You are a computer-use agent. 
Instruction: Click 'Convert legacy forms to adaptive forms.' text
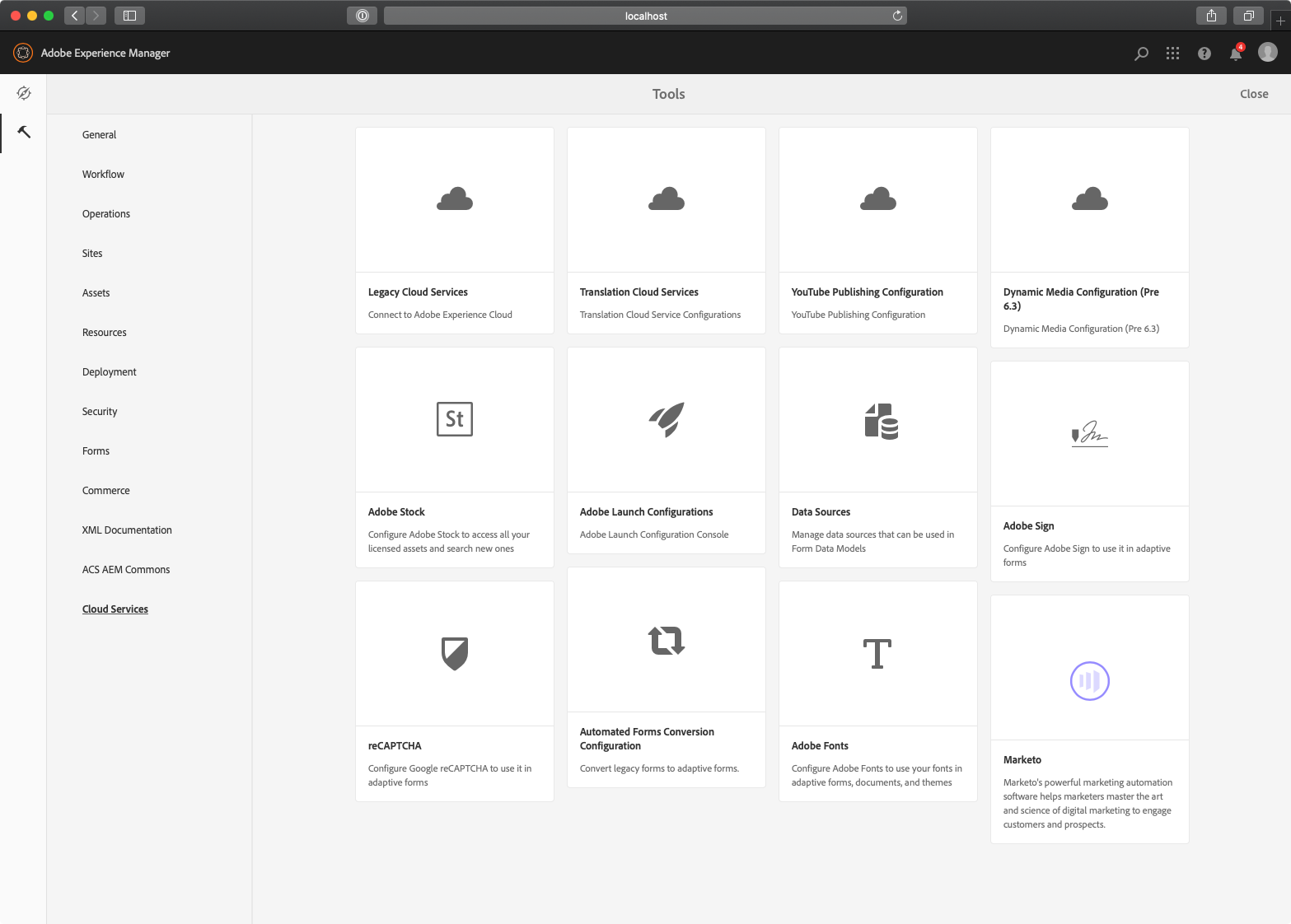tap(659, 768)
